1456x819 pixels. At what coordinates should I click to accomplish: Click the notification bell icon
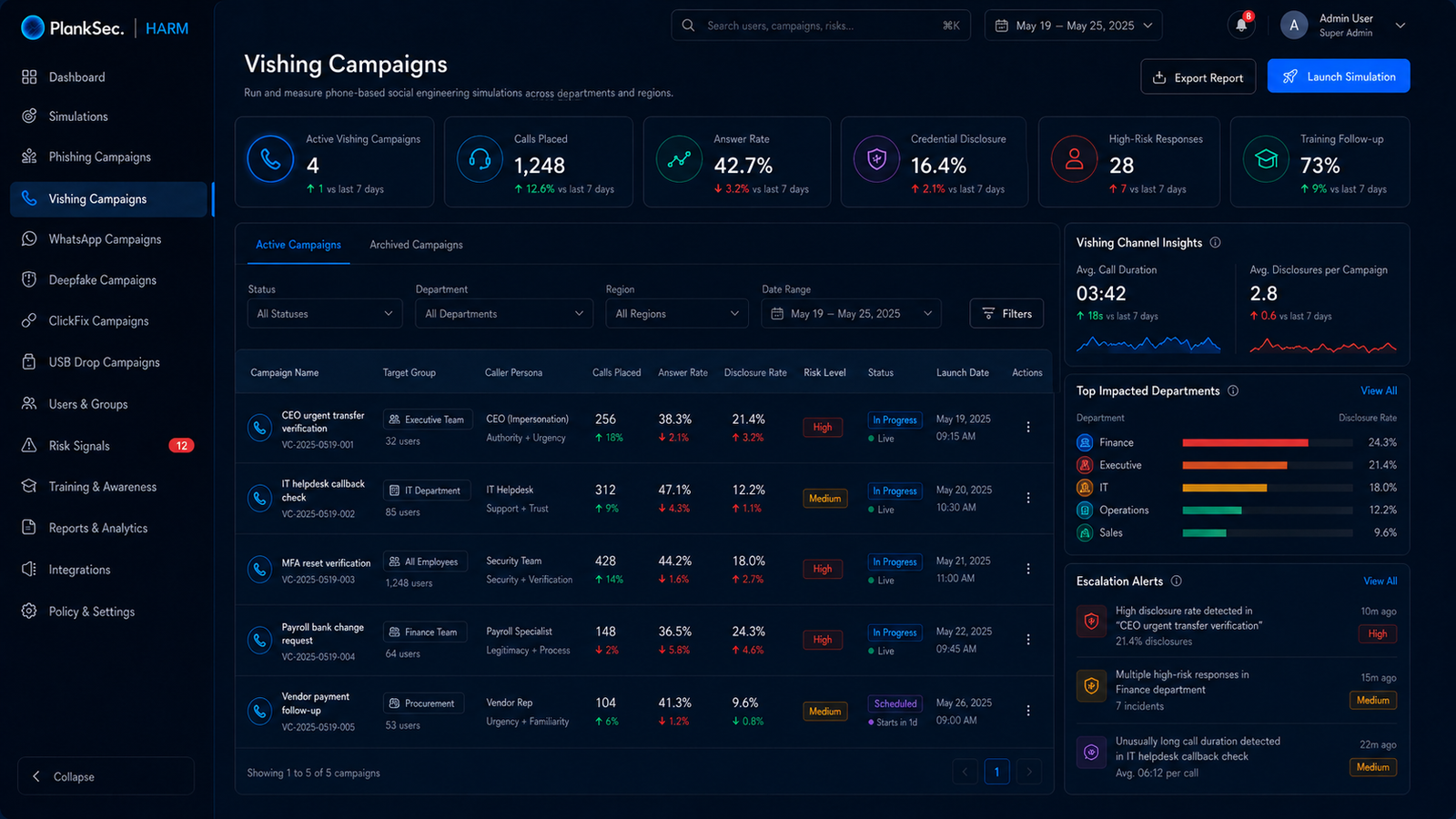1240,25
